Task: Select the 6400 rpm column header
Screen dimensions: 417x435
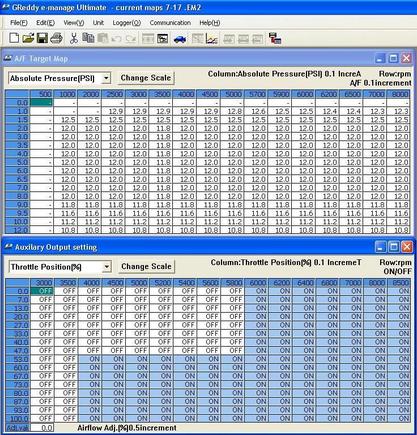Action: point(305,283)
